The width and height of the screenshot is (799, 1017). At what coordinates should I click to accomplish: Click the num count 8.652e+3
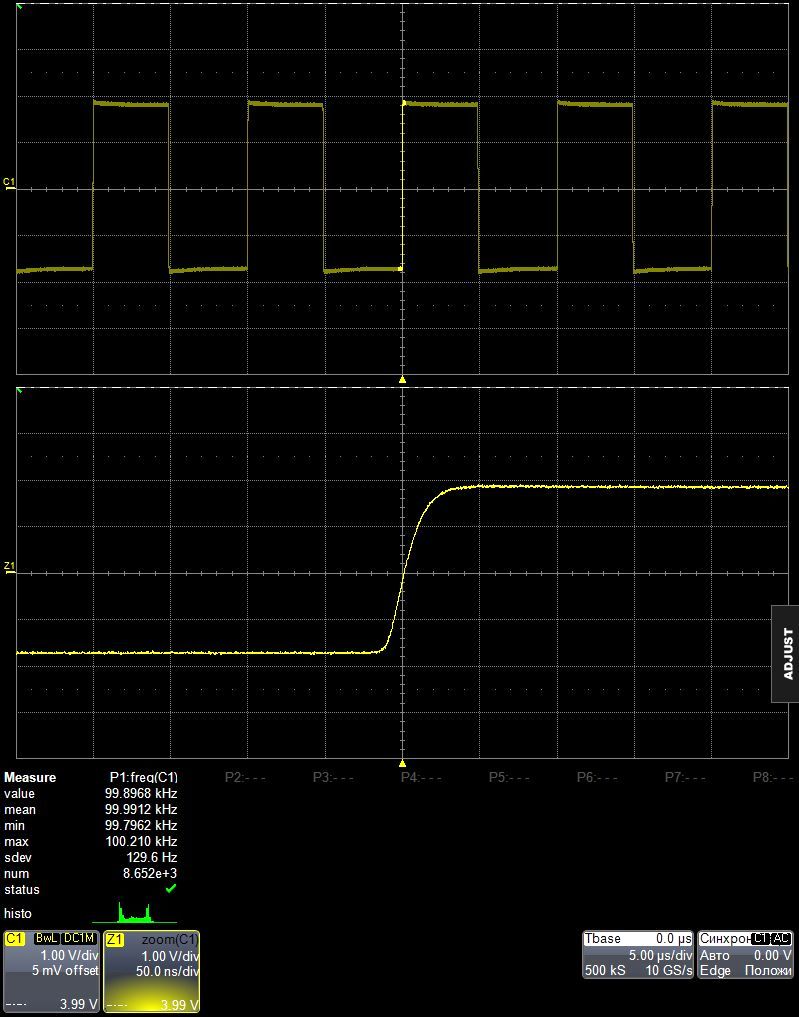150,874
